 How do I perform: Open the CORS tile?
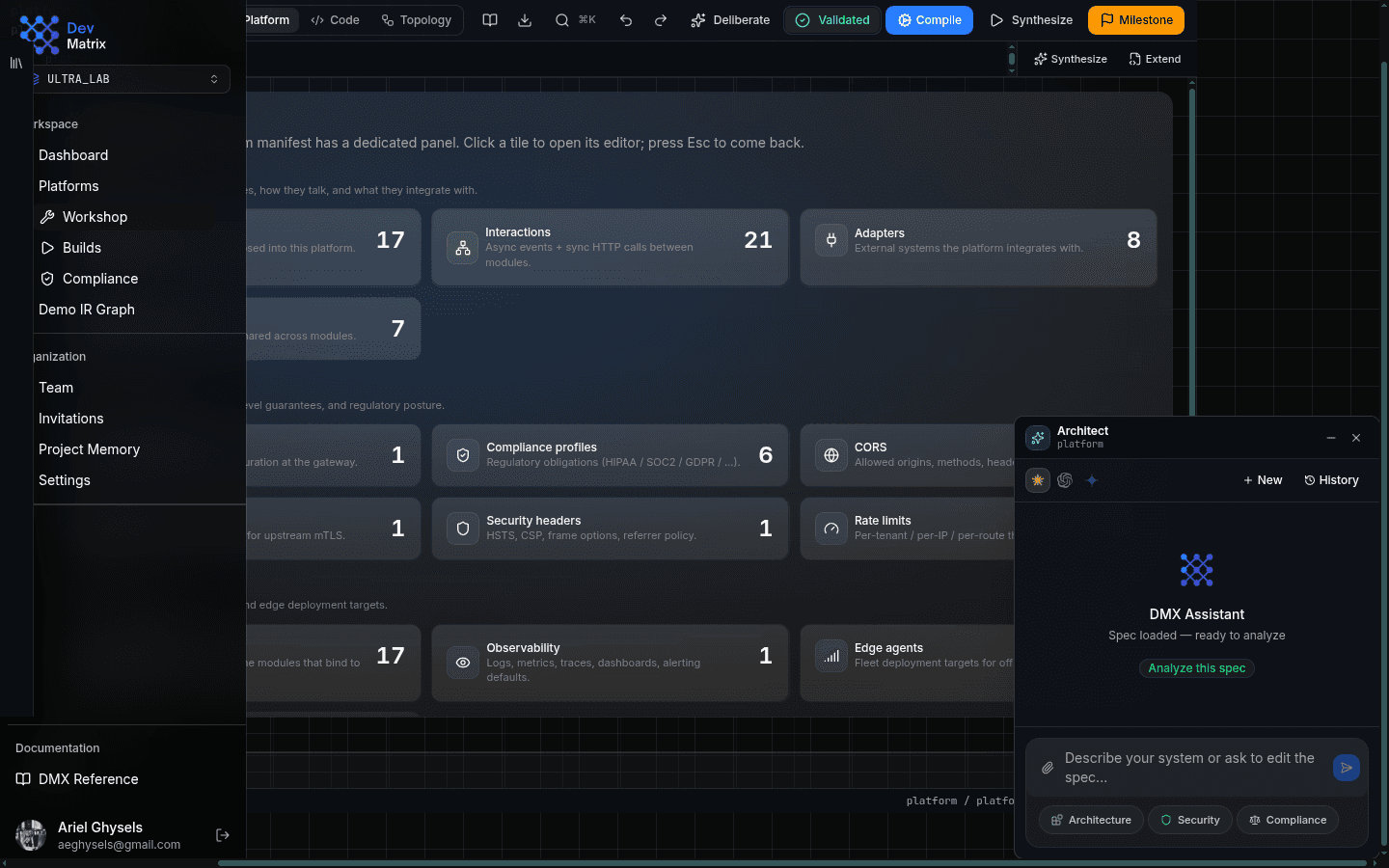(x=907, y=455)
